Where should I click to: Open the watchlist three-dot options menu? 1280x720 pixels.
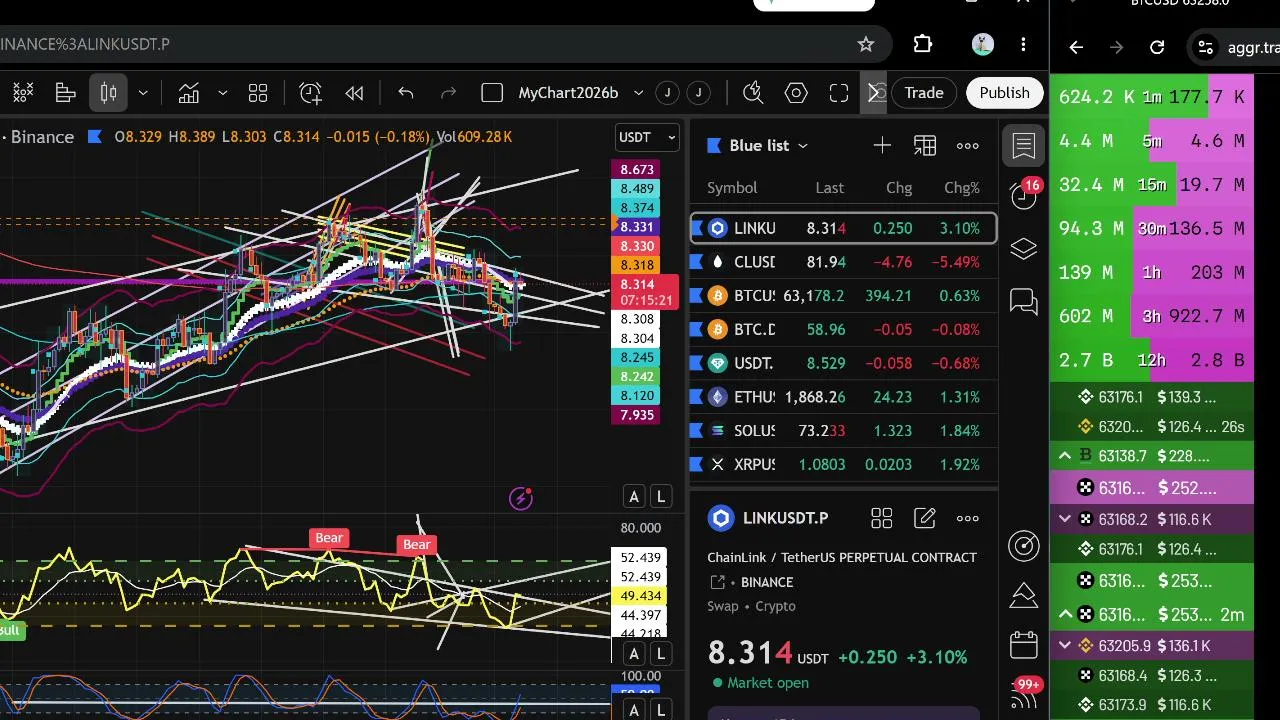pyautogui.click(x=968, y=146)
